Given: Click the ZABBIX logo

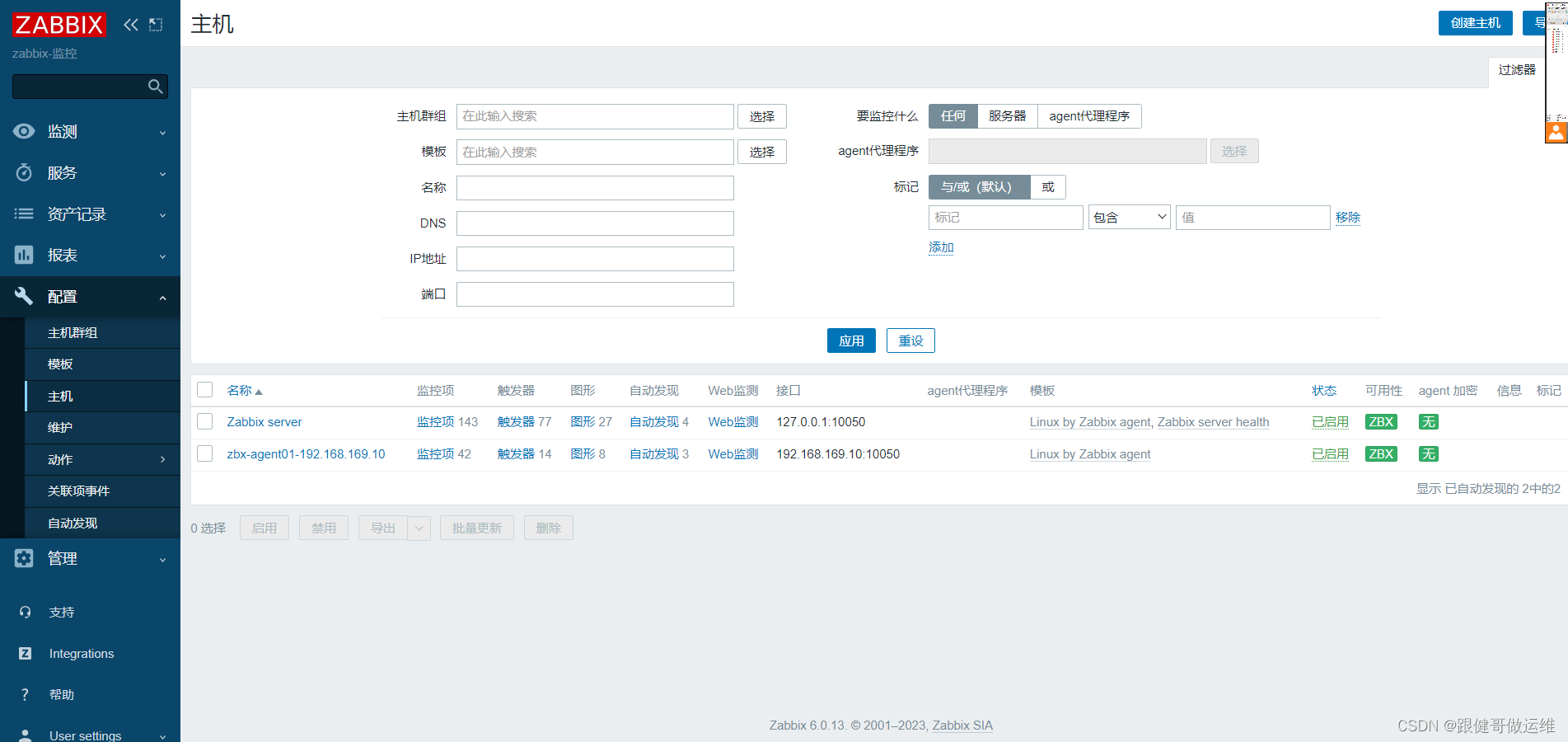Looking at the screenshot, I should pyautogui.click(x=59, y=25).
